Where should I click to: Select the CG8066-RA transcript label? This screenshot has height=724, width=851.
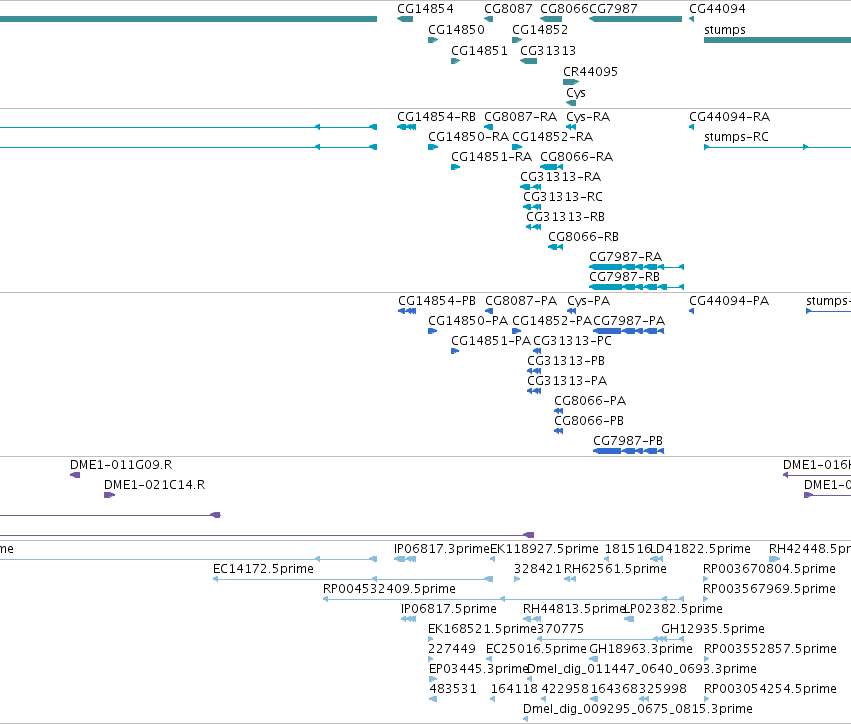click(x=576, y=157)
